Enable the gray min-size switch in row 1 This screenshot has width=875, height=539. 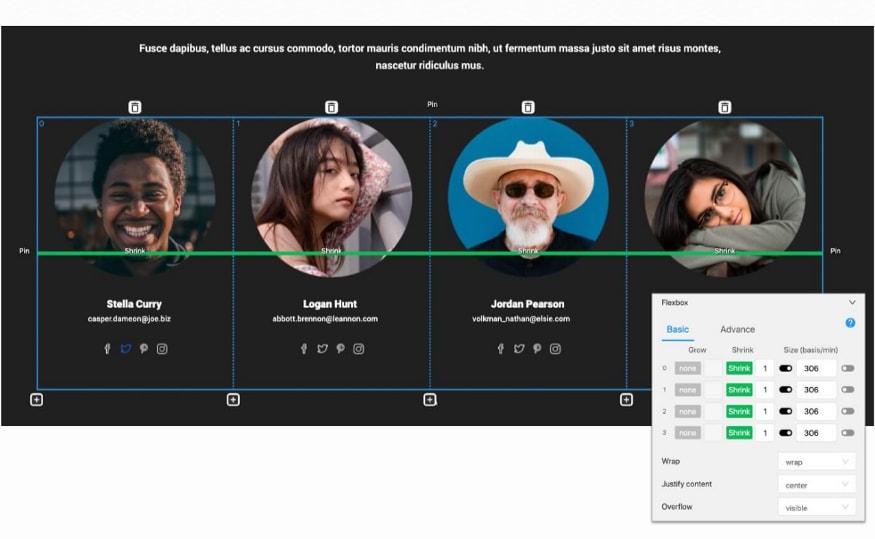[848, 389]
